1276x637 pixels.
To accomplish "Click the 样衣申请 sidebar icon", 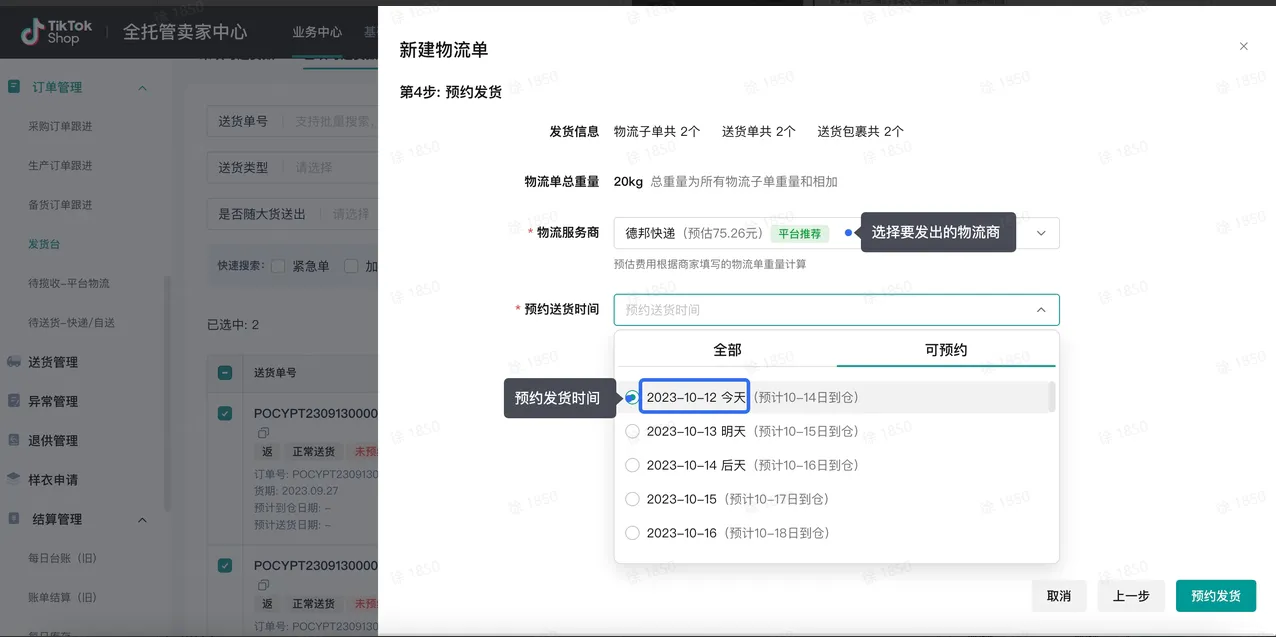I will [14, 479].
